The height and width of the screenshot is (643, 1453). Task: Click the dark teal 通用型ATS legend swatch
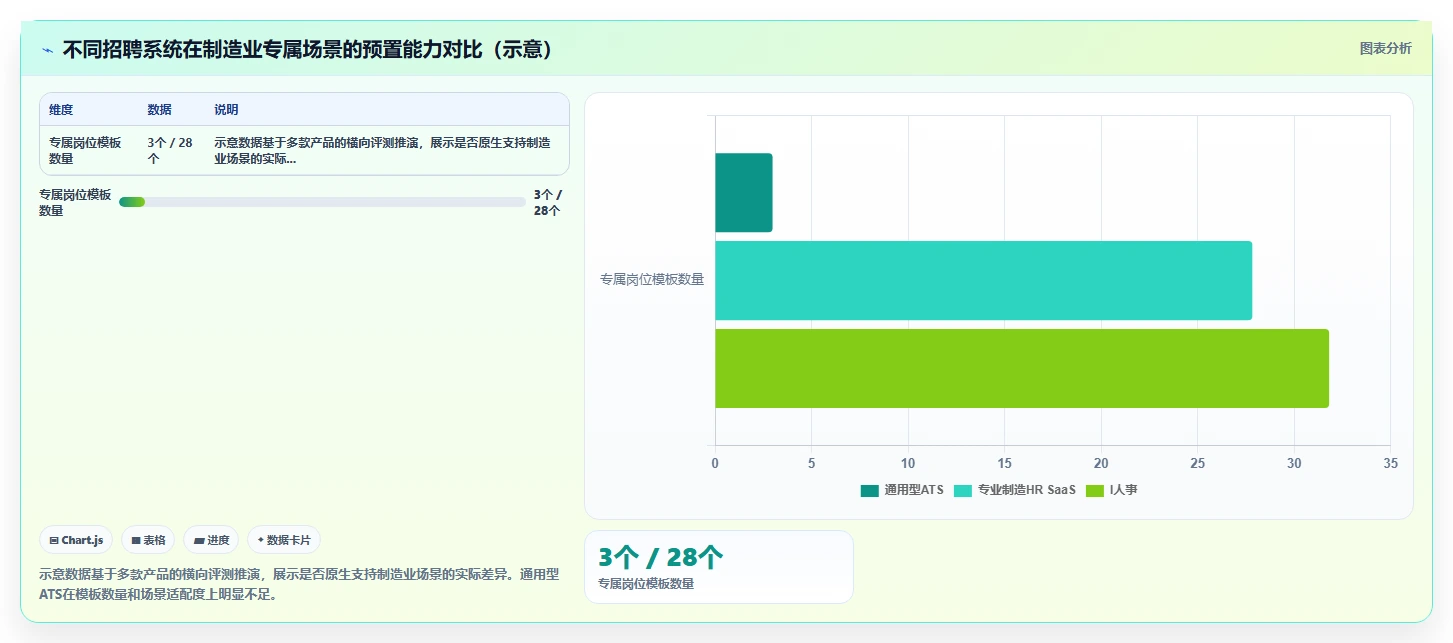pyautogui.click(x=870, y=490)
